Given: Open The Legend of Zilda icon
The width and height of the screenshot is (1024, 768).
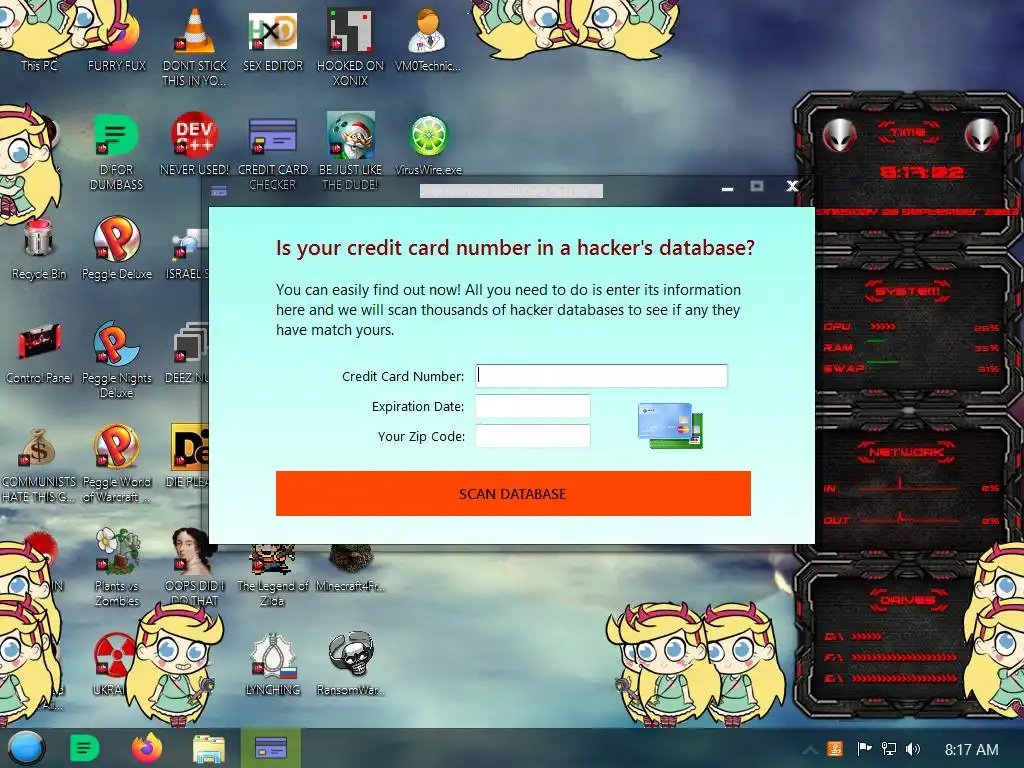Looking at the screenshot, I should [x=272, y=575].
